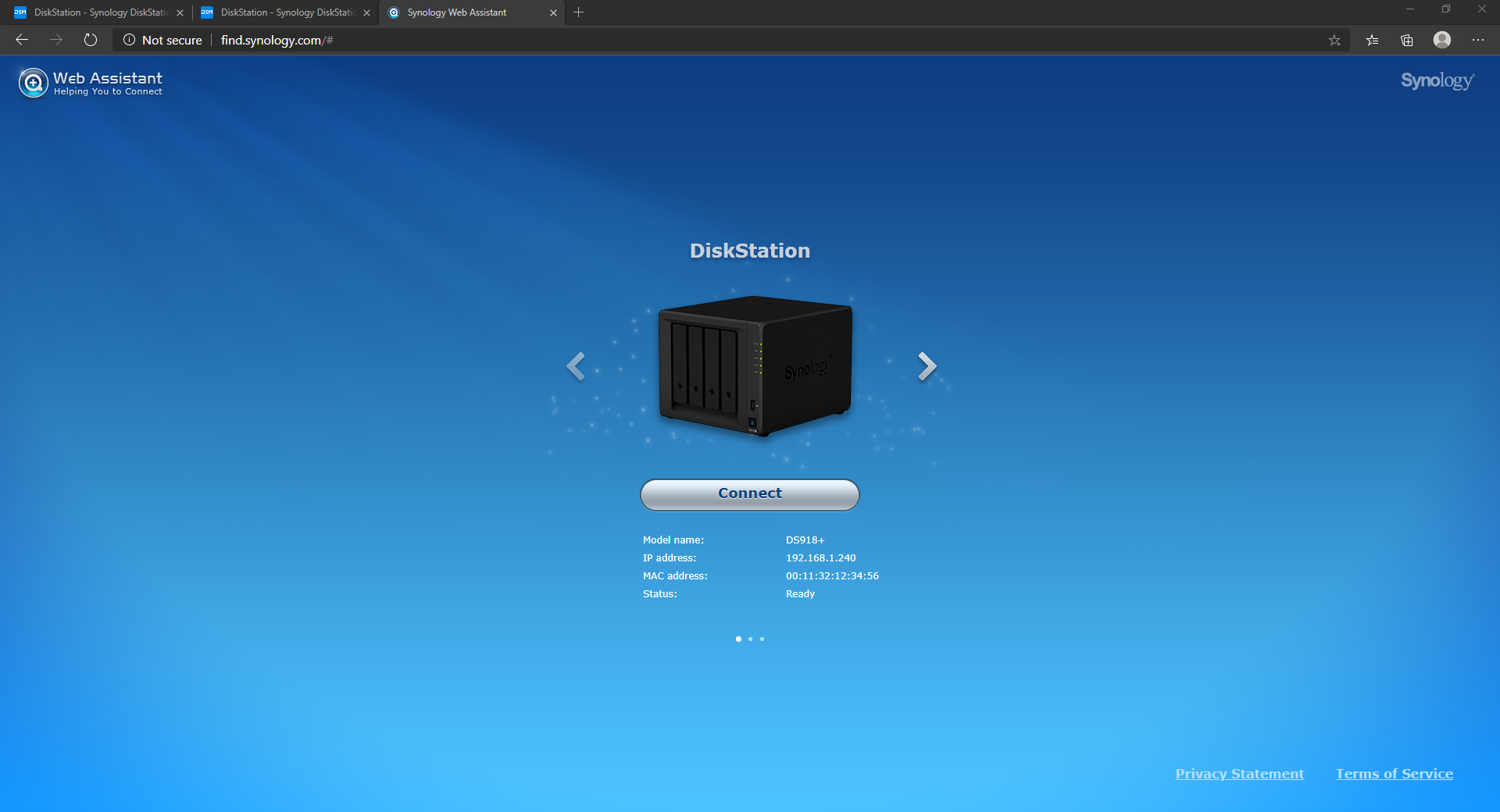The image size is (1500, 812).
Task: Close the first DiskStation tab
Action: pyautogui.click(x=180, y=12)
